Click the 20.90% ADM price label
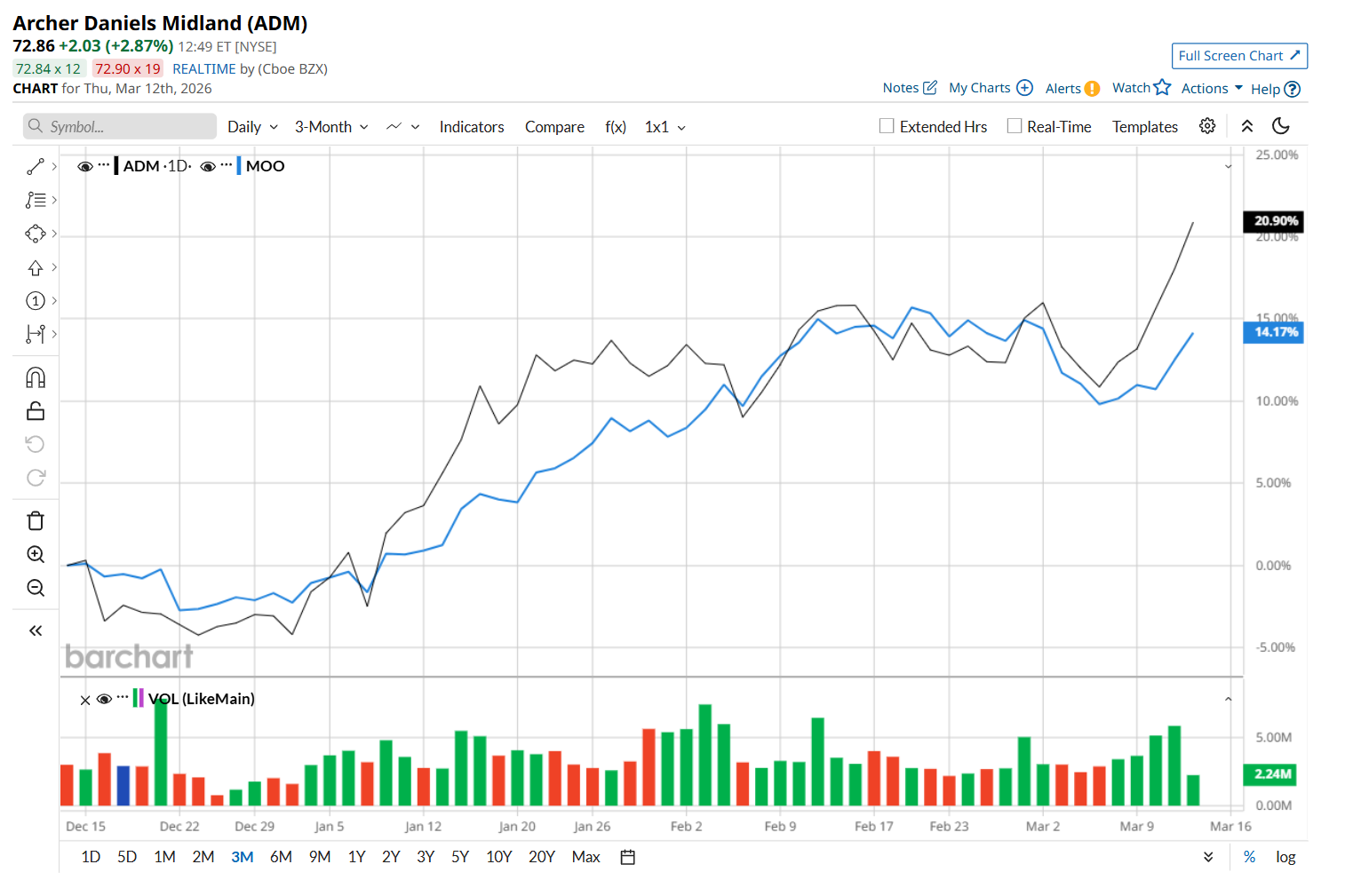Image resolution: width=1361 pixels, height=896 pixels. [1273, 221]
